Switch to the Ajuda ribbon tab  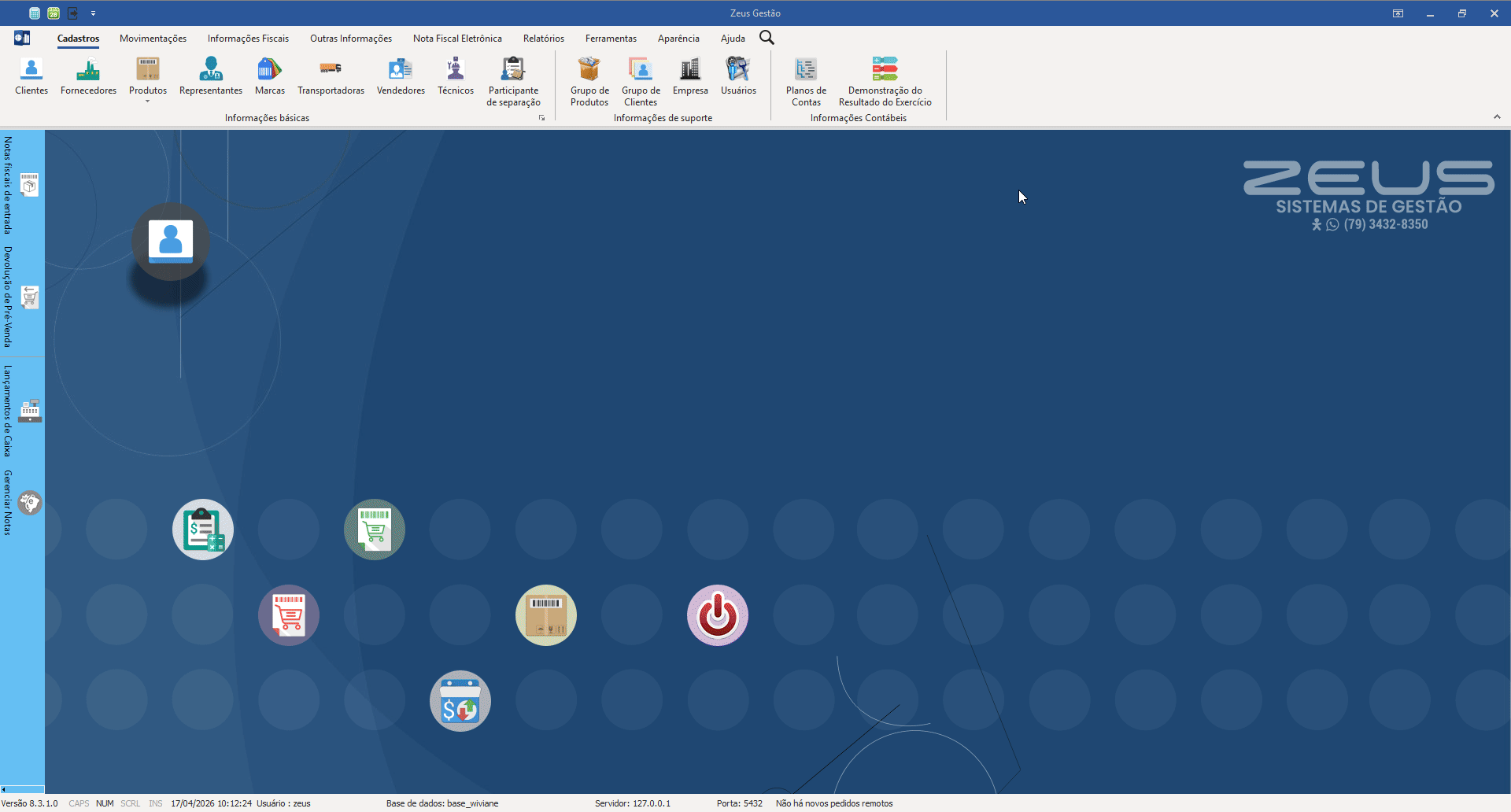733,39
